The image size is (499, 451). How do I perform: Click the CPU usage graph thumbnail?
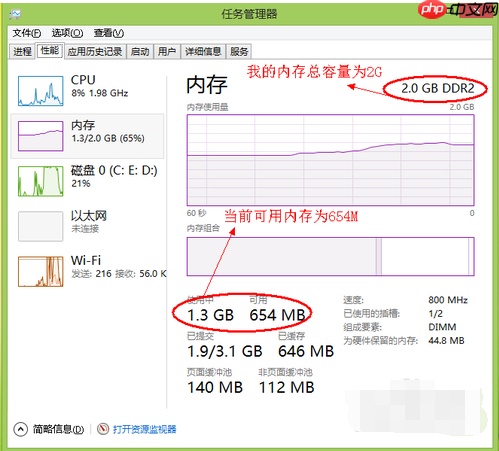tap(41, 91)
